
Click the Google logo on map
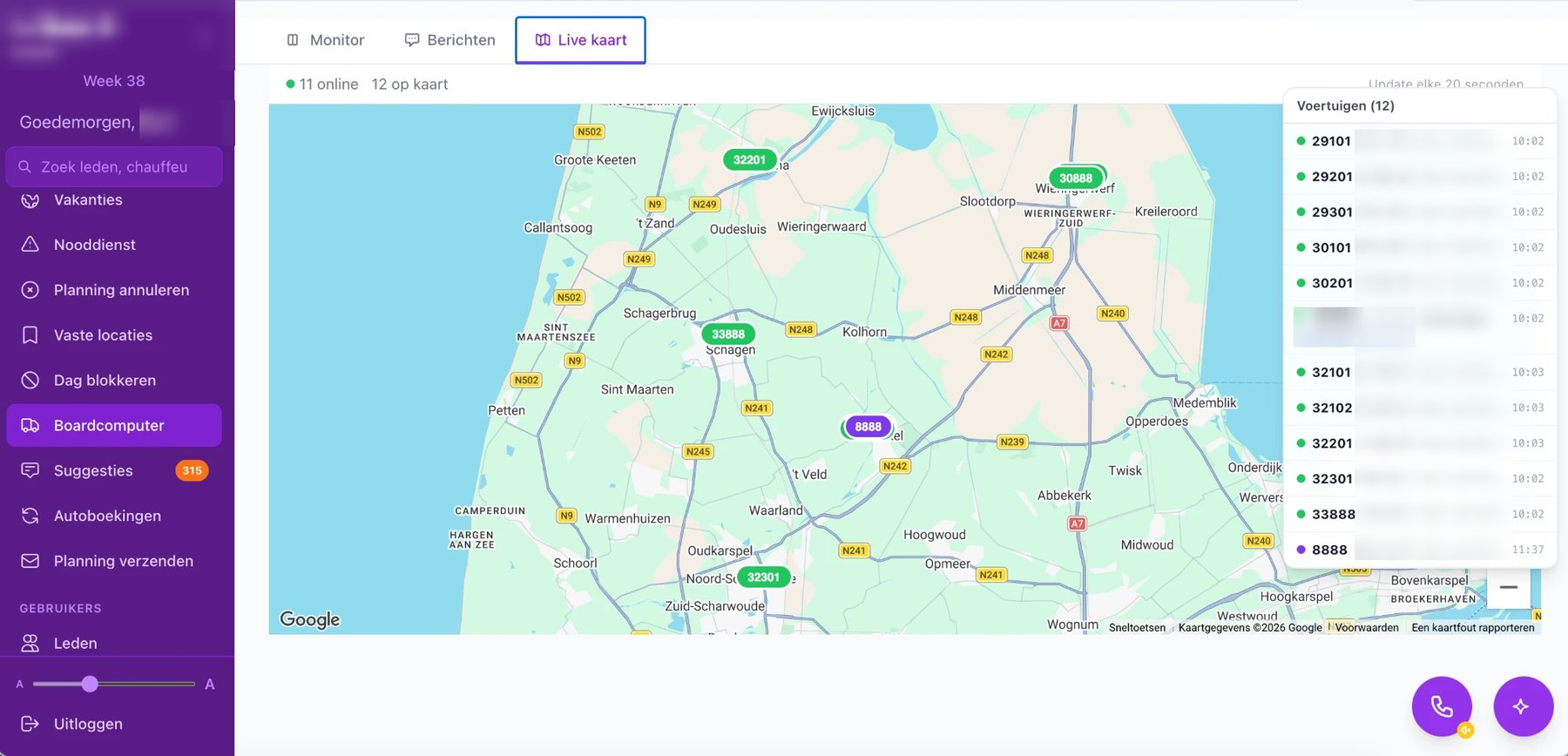[309, 619]
